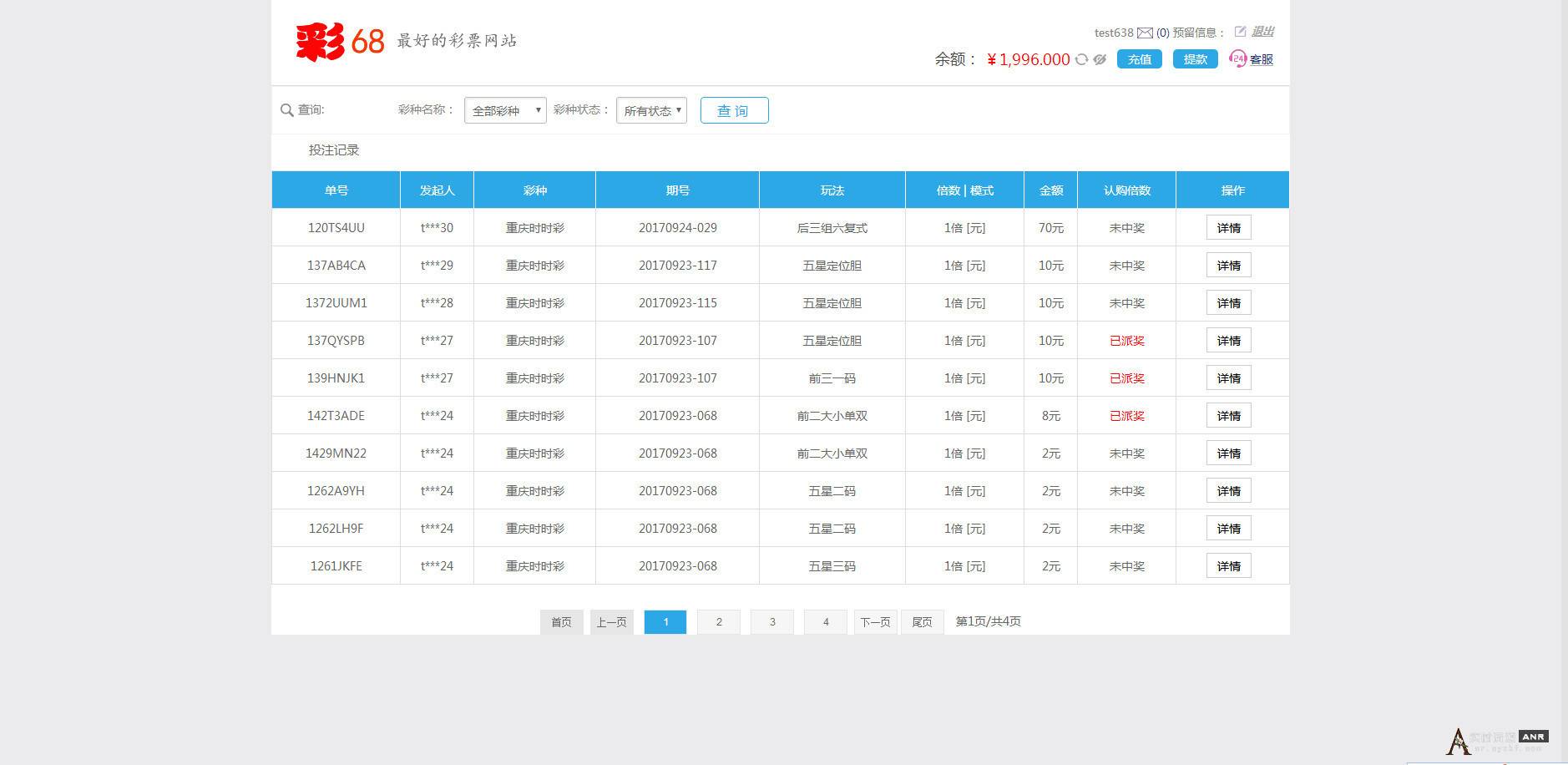
Task: Hide balance using the eye icon
Action: 1100,59
